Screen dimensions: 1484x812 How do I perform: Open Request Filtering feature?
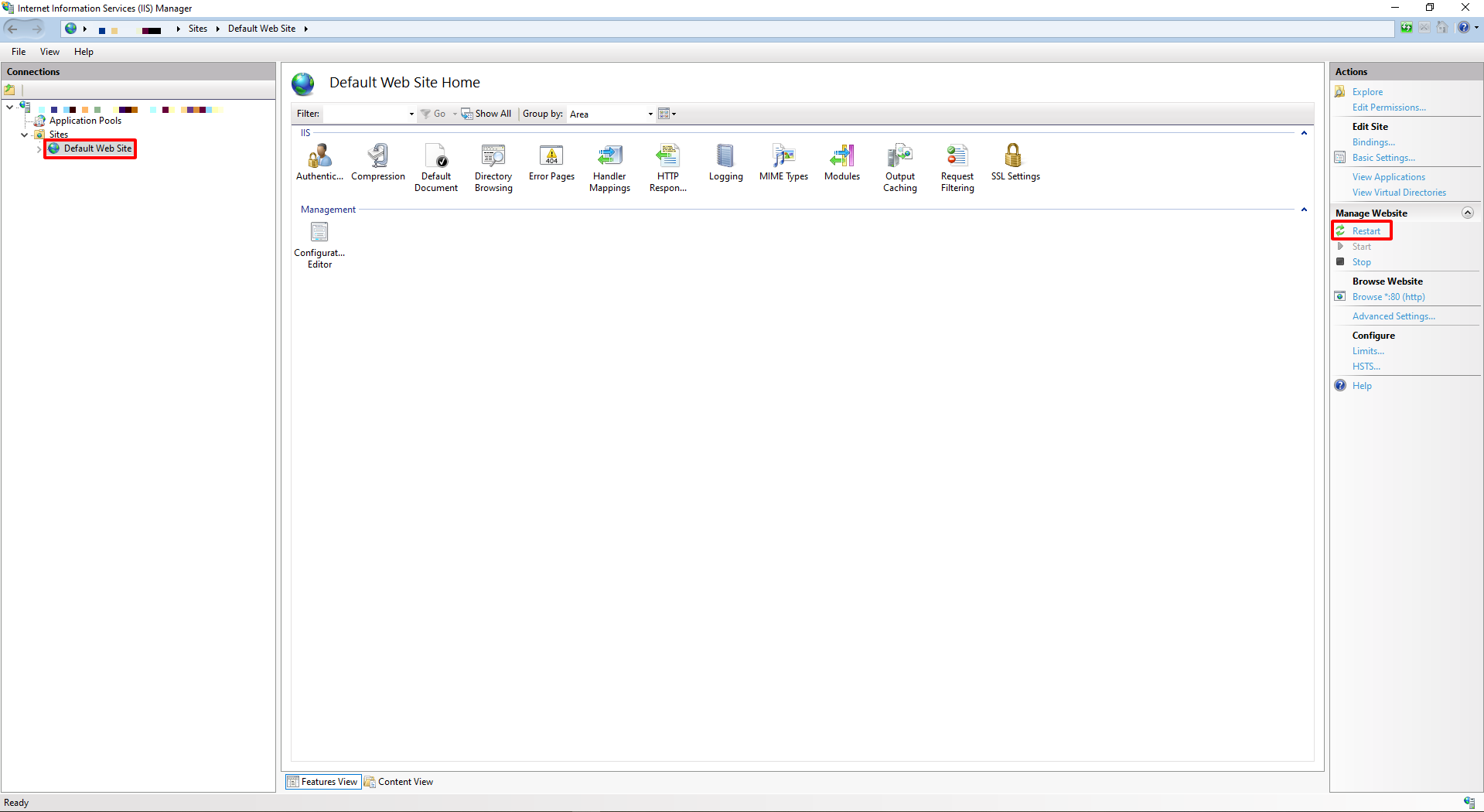point(957,168)
